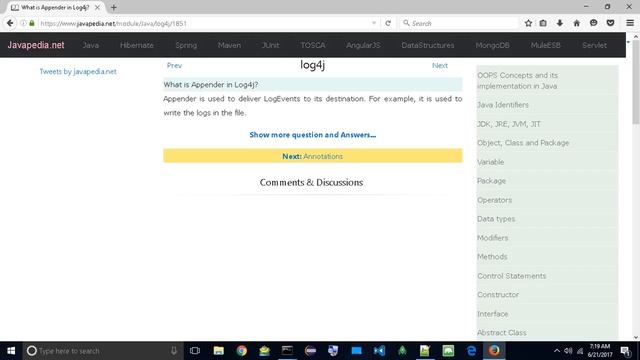The width and height of the screenshot is (640, 360).
Task: Open the 'Constructor' sidebar topic
Action: pos(498,295)
